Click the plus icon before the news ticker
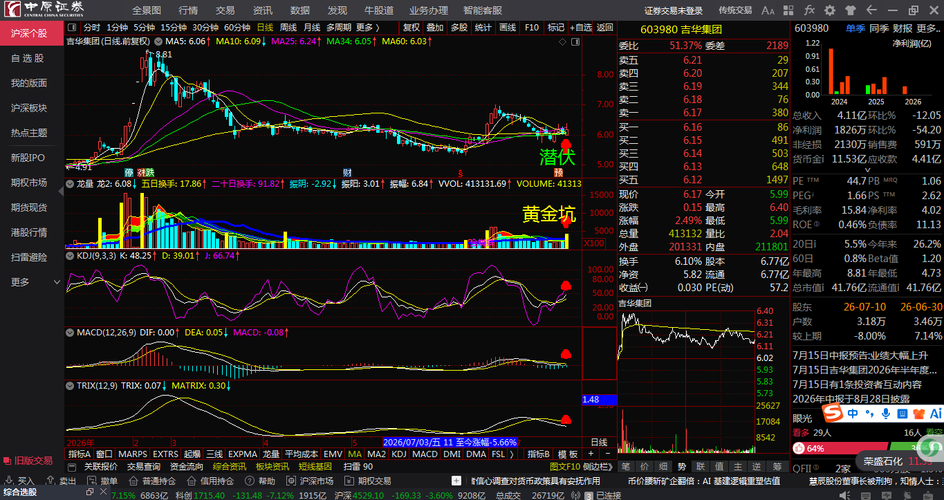 [457, 481]
